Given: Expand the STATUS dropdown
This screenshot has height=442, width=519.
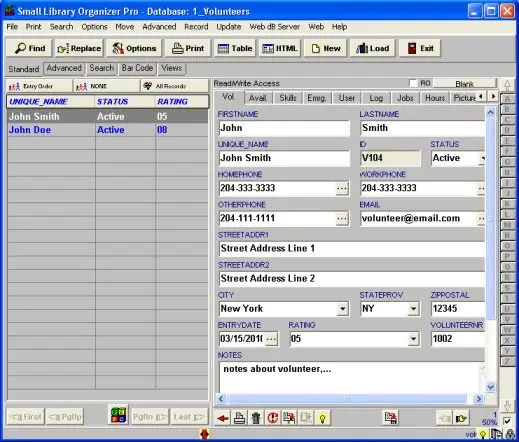Looking at the screenshot, I should tap(482, 158).
